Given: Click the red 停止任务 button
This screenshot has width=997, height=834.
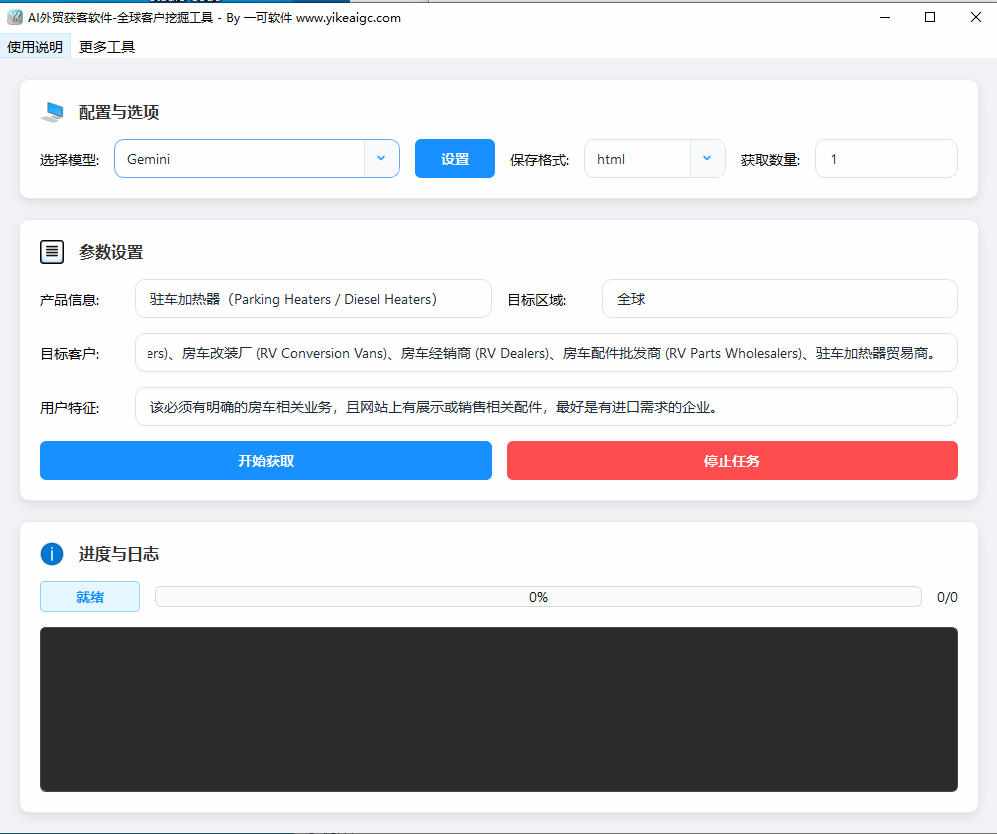Looking at the screenshot, I should (x=731, y=460).
